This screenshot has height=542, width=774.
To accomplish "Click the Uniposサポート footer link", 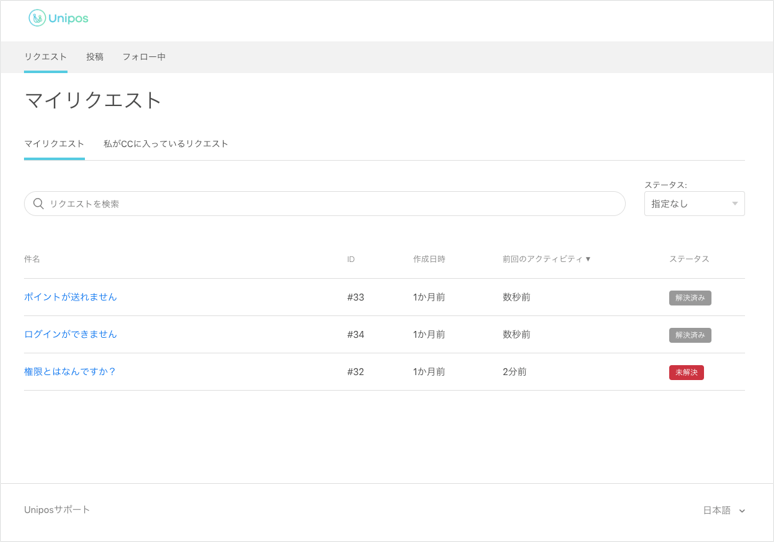I will (57, 509).
